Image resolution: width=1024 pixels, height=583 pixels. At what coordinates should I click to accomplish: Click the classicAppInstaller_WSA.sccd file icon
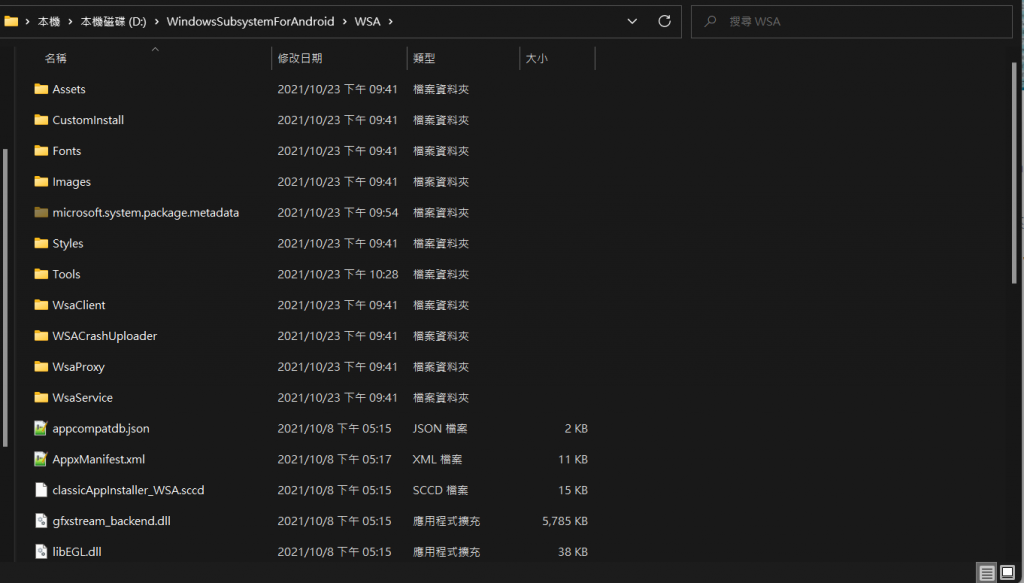[x=41, y=490]
